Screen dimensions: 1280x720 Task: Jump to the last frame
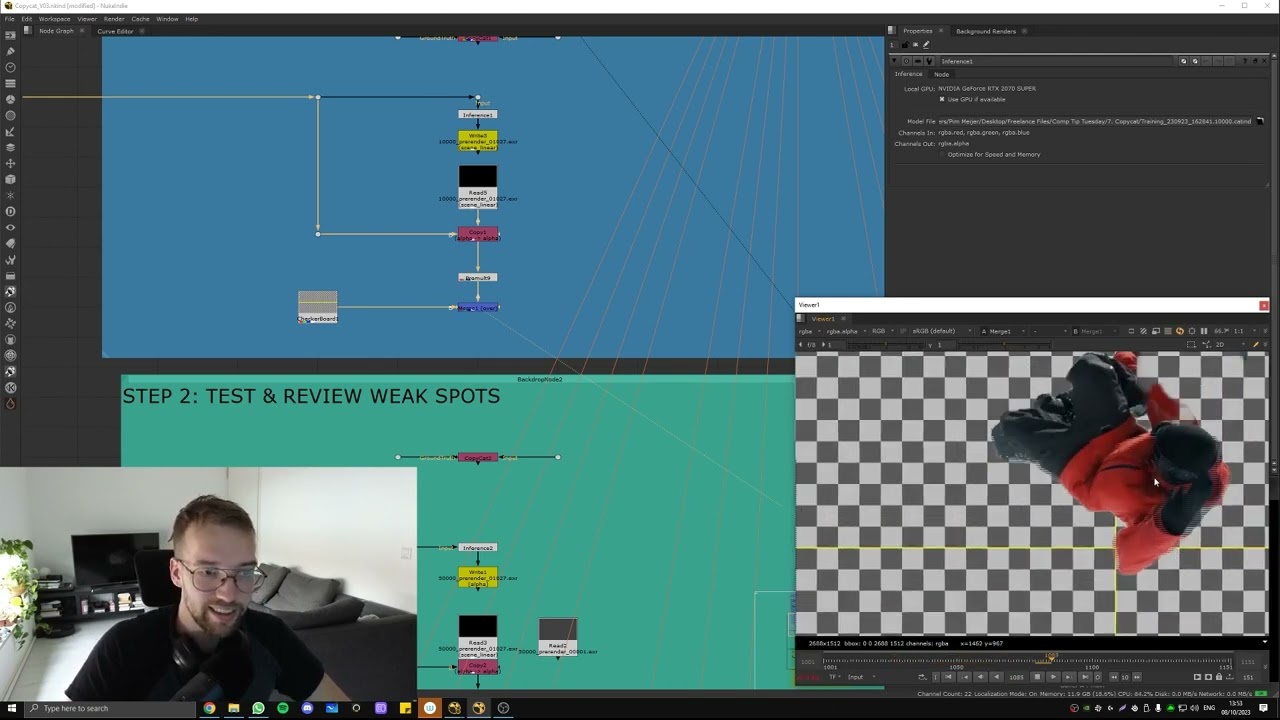1085,677
